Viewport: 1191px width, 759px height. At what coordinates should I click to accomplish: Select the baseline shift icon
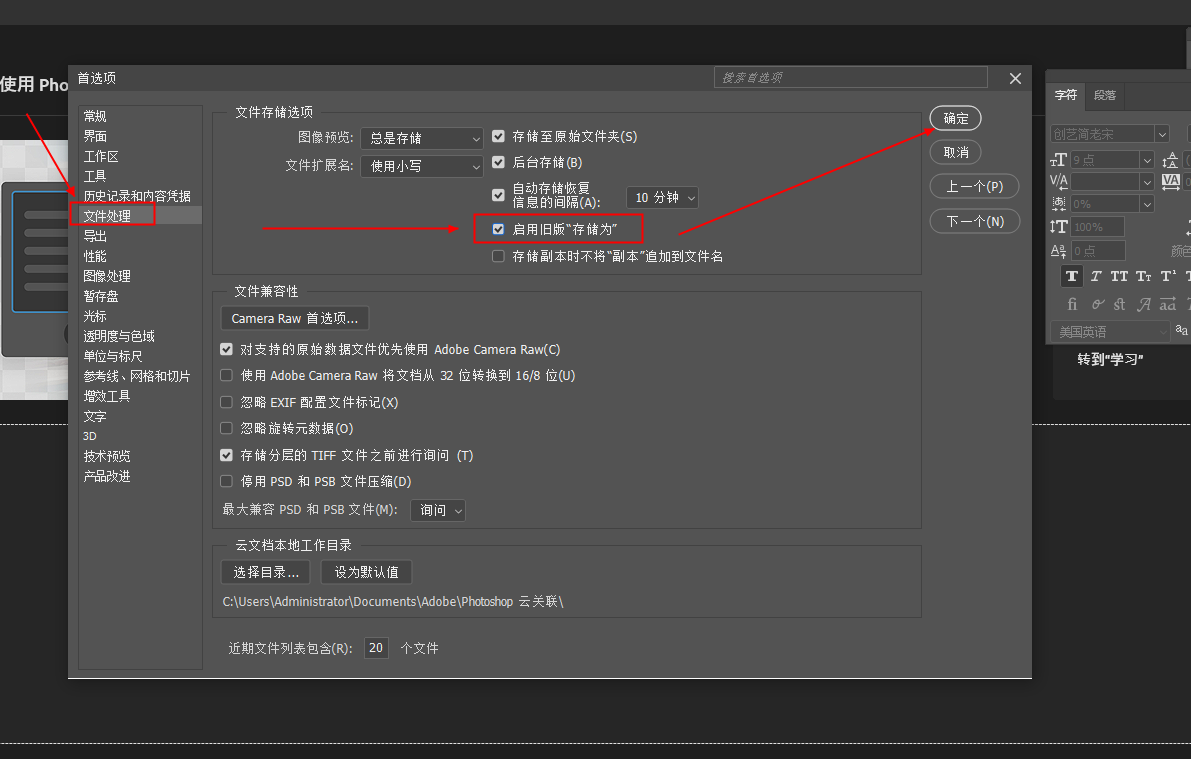1061,249
